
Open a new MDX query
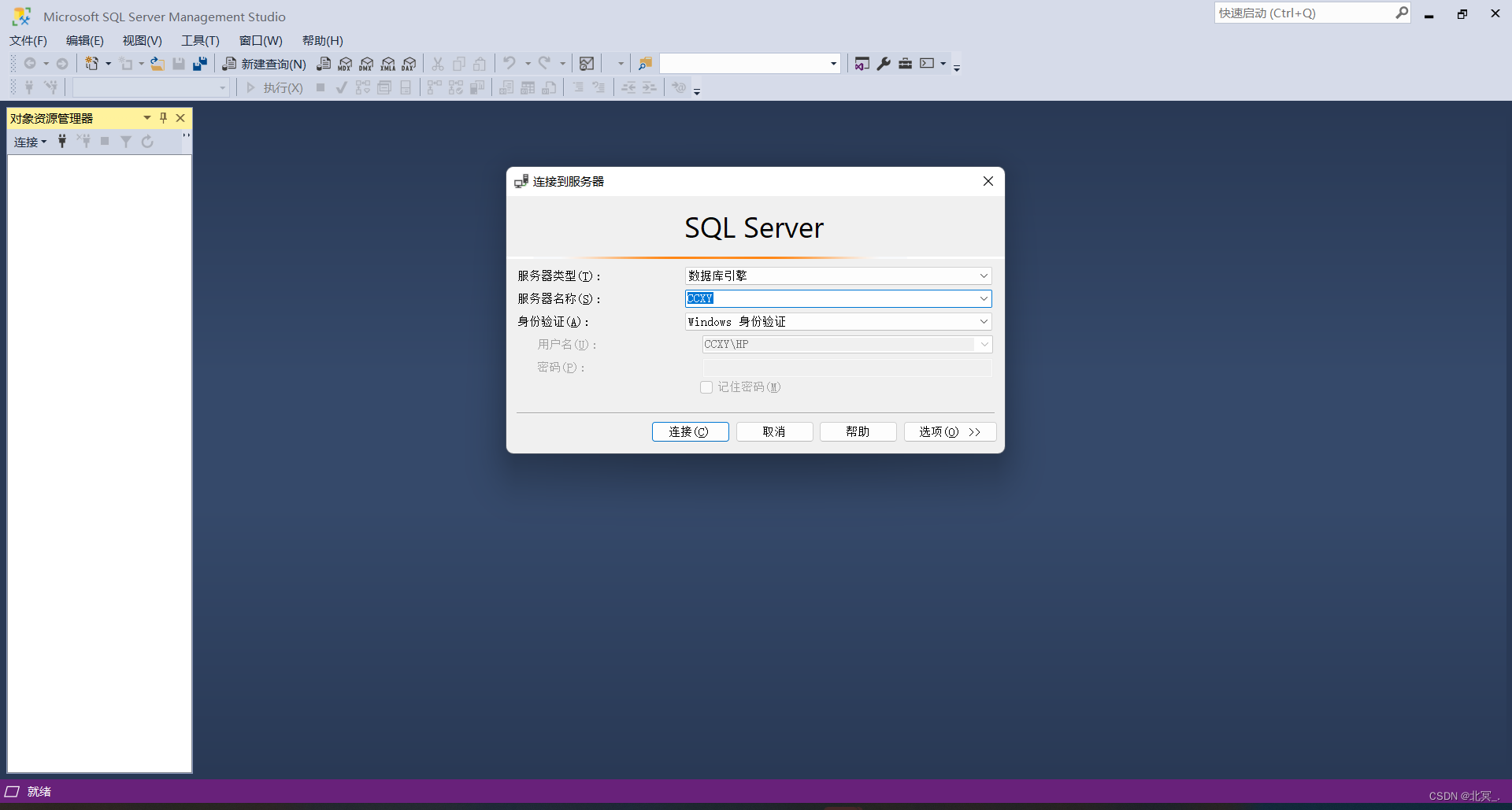coord(345,64)
